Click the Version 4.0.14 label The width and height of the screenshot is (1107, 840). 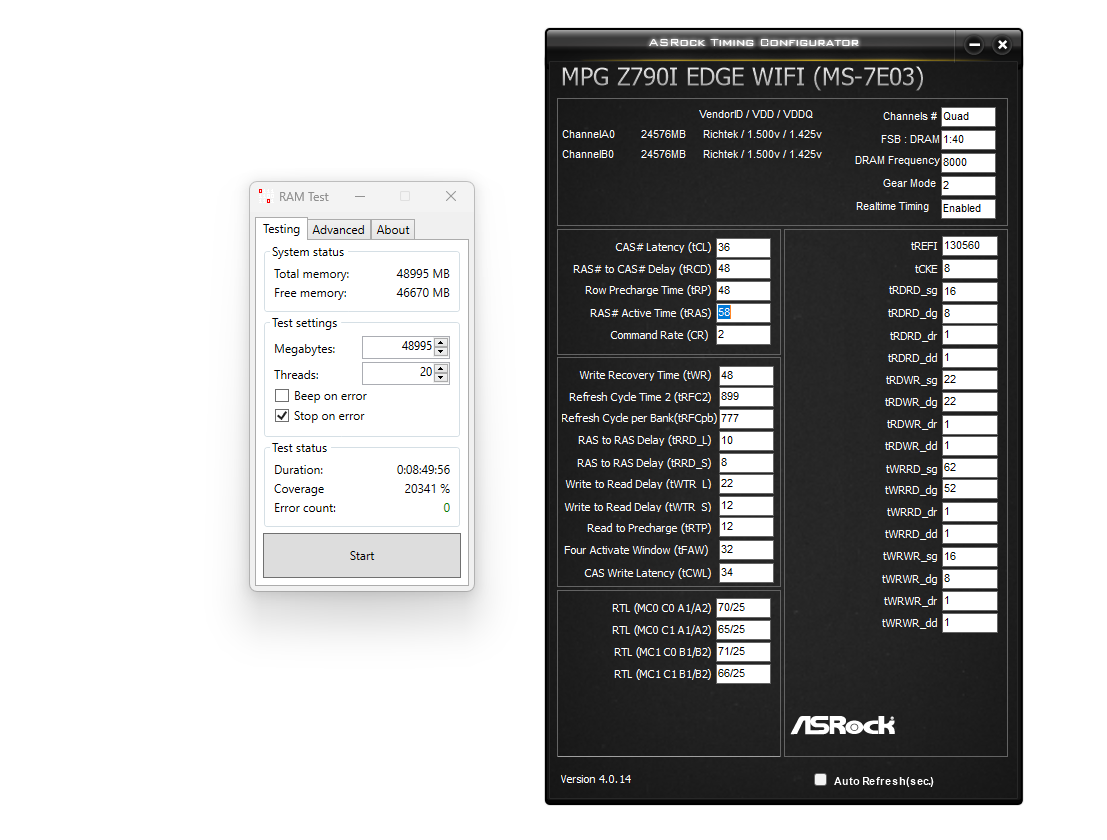point(596,779)
